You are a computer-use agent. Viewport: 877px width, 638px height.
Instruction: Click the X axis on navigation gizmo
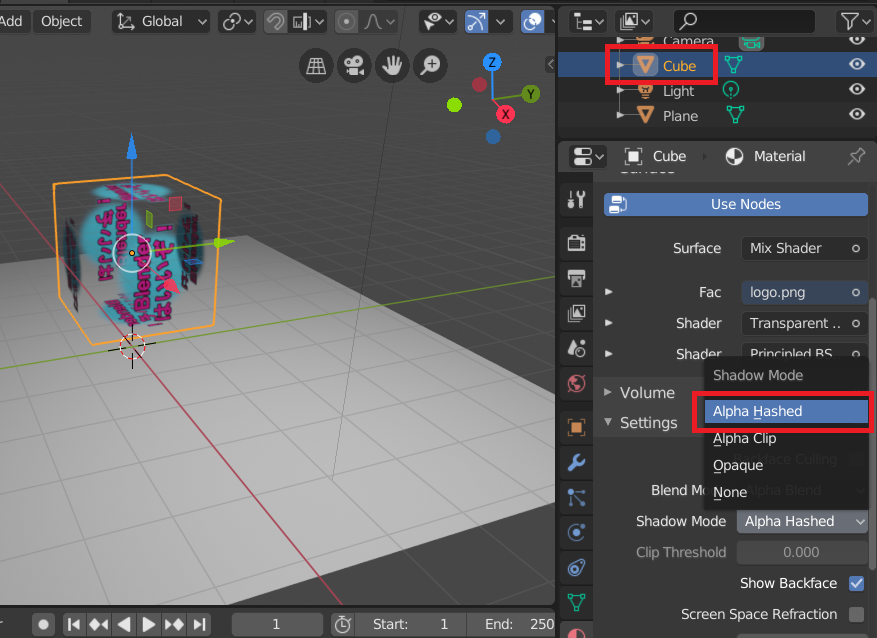(506, 115)
